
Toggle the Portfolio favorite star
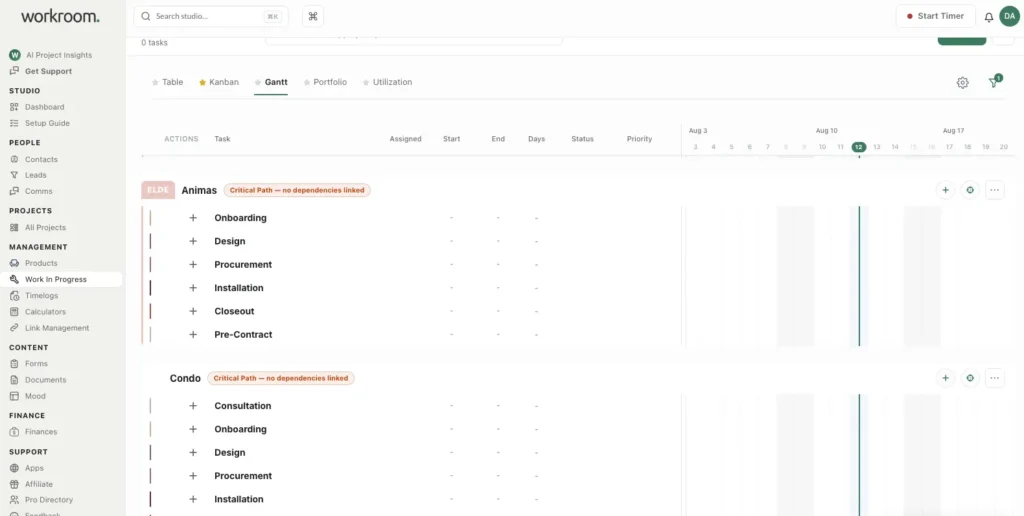(307, 82)
